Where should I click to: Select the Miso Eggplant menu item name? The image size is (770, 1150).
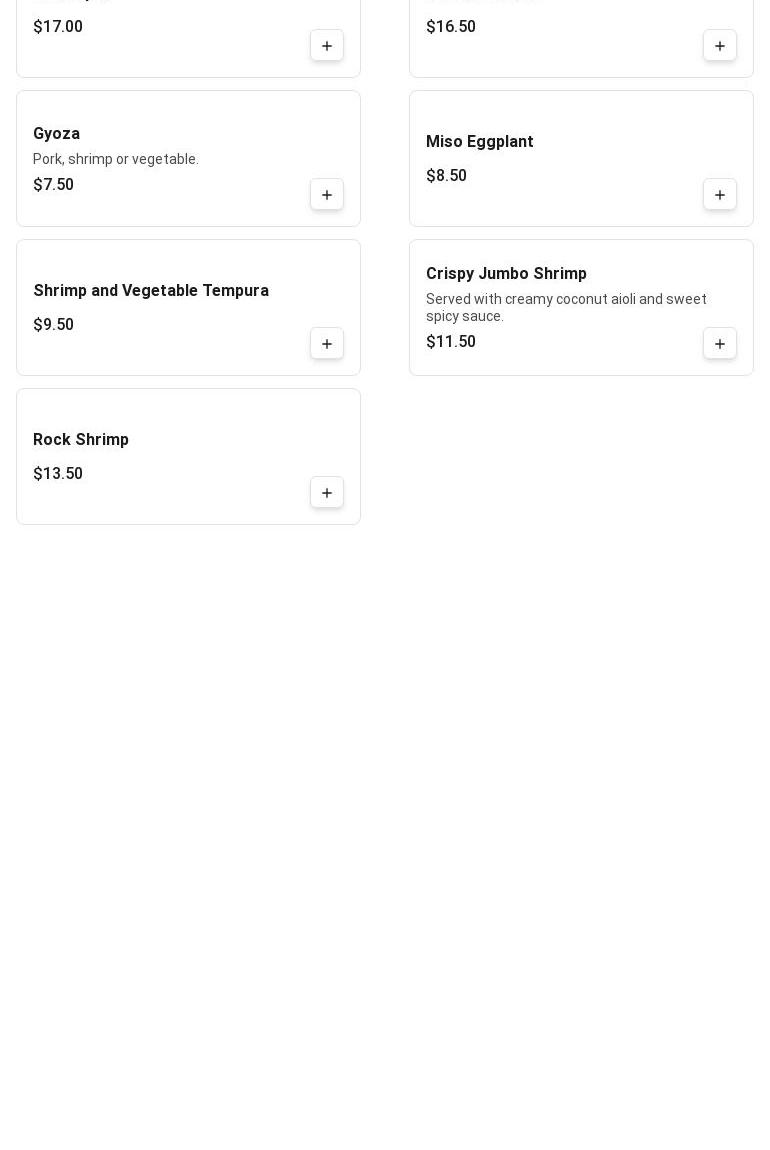coord(480,142)
